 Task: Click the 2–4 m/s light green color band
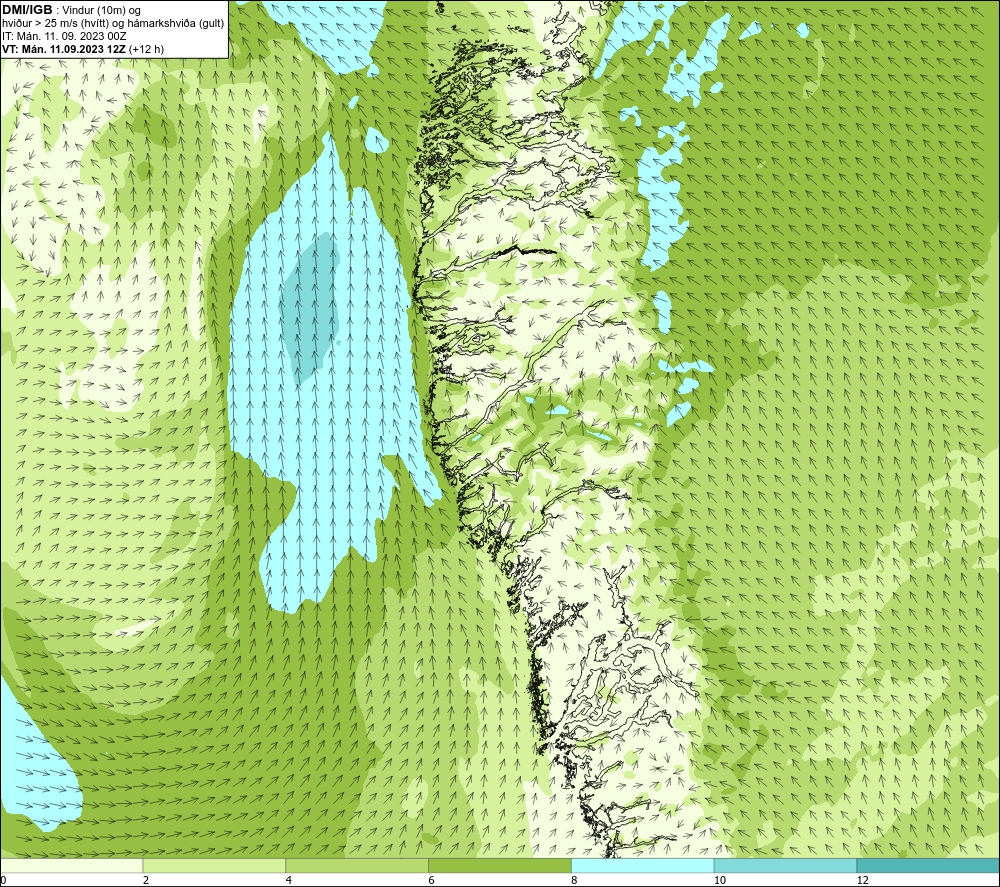[x=214, y=866]
